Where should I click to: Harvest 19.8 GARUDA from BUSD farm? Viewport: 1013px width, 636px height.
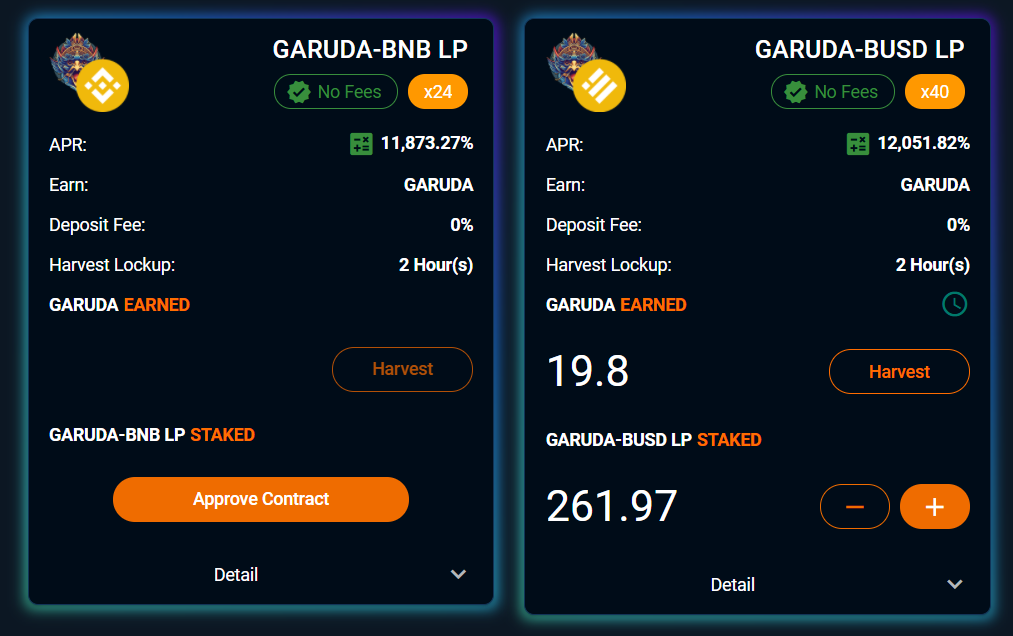tap(899, 372)
